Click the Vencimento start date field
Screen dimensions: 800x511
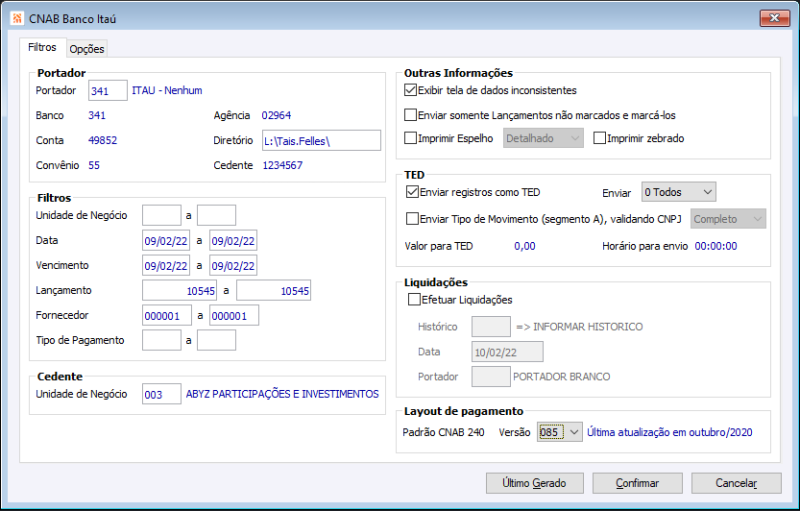tap(166, 266)
